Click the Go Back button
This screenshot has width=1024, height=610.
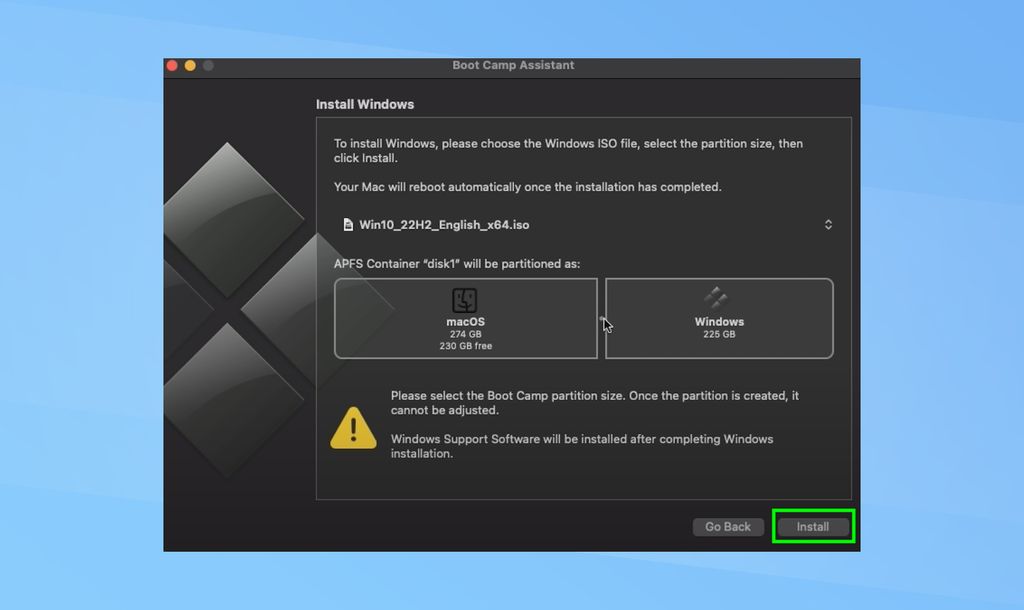pyautogui.click(x=728, y=527)
